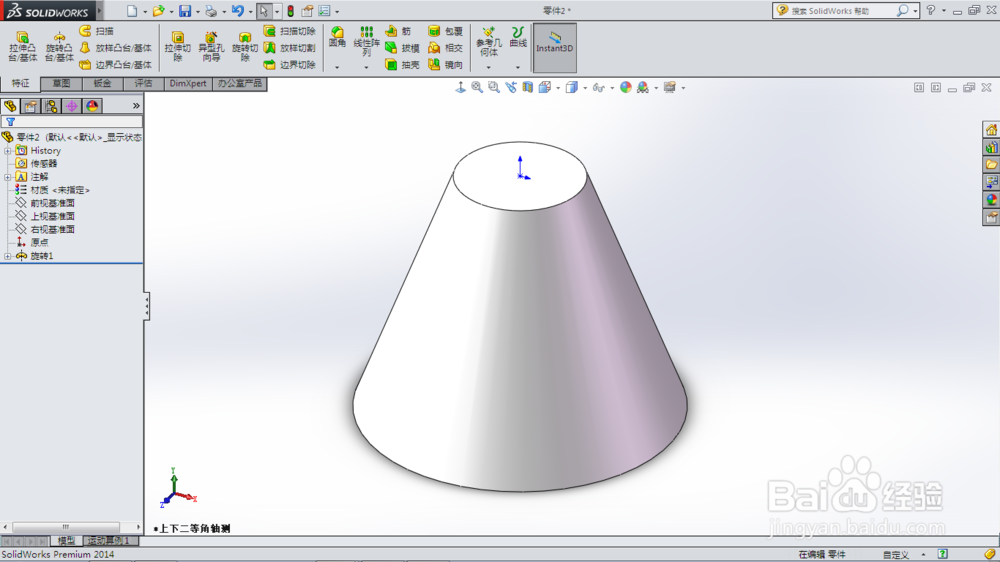Open the DisplayManager panel tab
The image size is (1000, 562).
pos(92,106)
